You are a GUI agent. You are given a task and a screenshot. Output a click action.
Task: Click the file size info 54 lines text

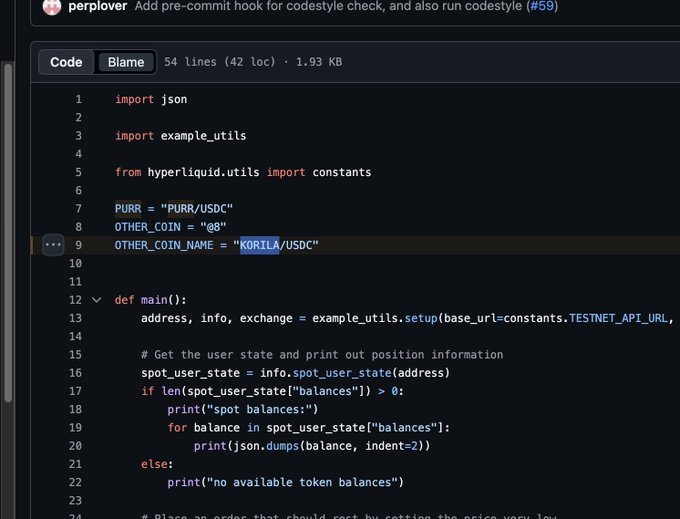point(253,62)
